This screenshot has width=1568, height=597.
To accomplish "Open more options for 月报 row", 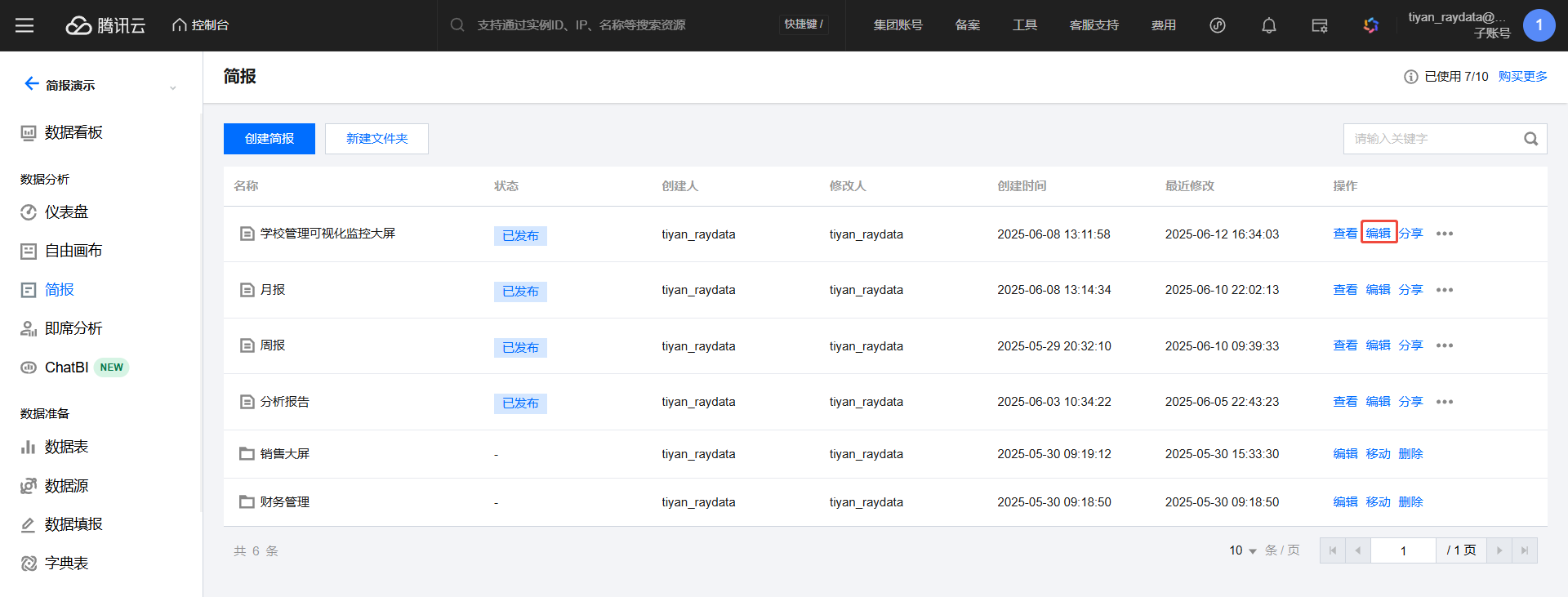I will [x=1444, y=290].
